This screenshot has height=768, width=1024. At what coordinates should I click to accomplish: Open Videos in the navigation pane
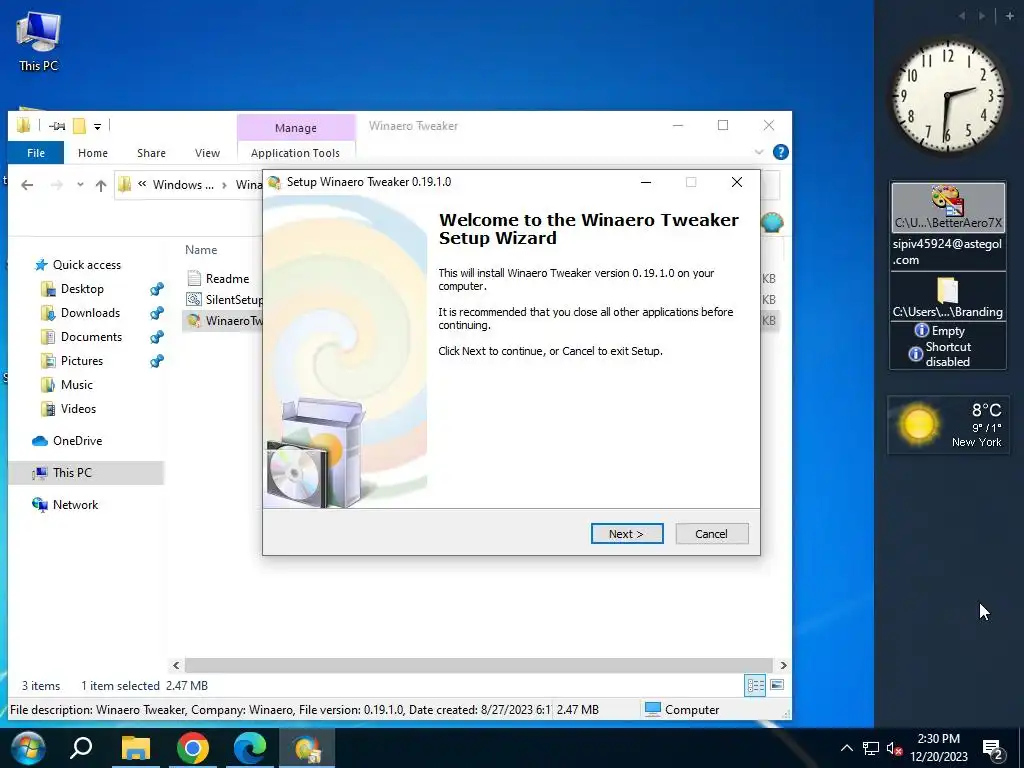[x=78, y=409]
